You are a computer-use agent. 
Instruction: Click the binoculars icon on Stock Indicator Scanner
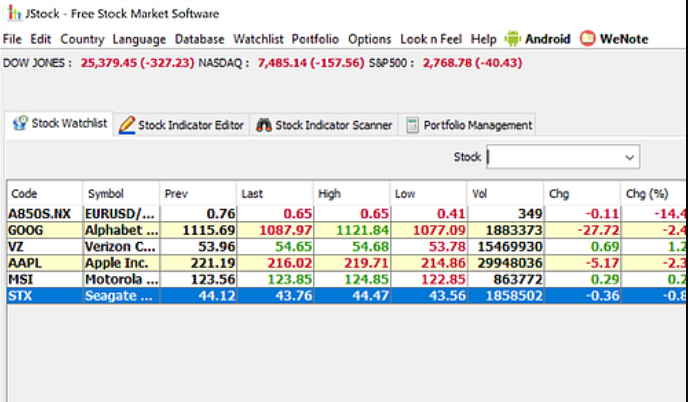(264, 125)
